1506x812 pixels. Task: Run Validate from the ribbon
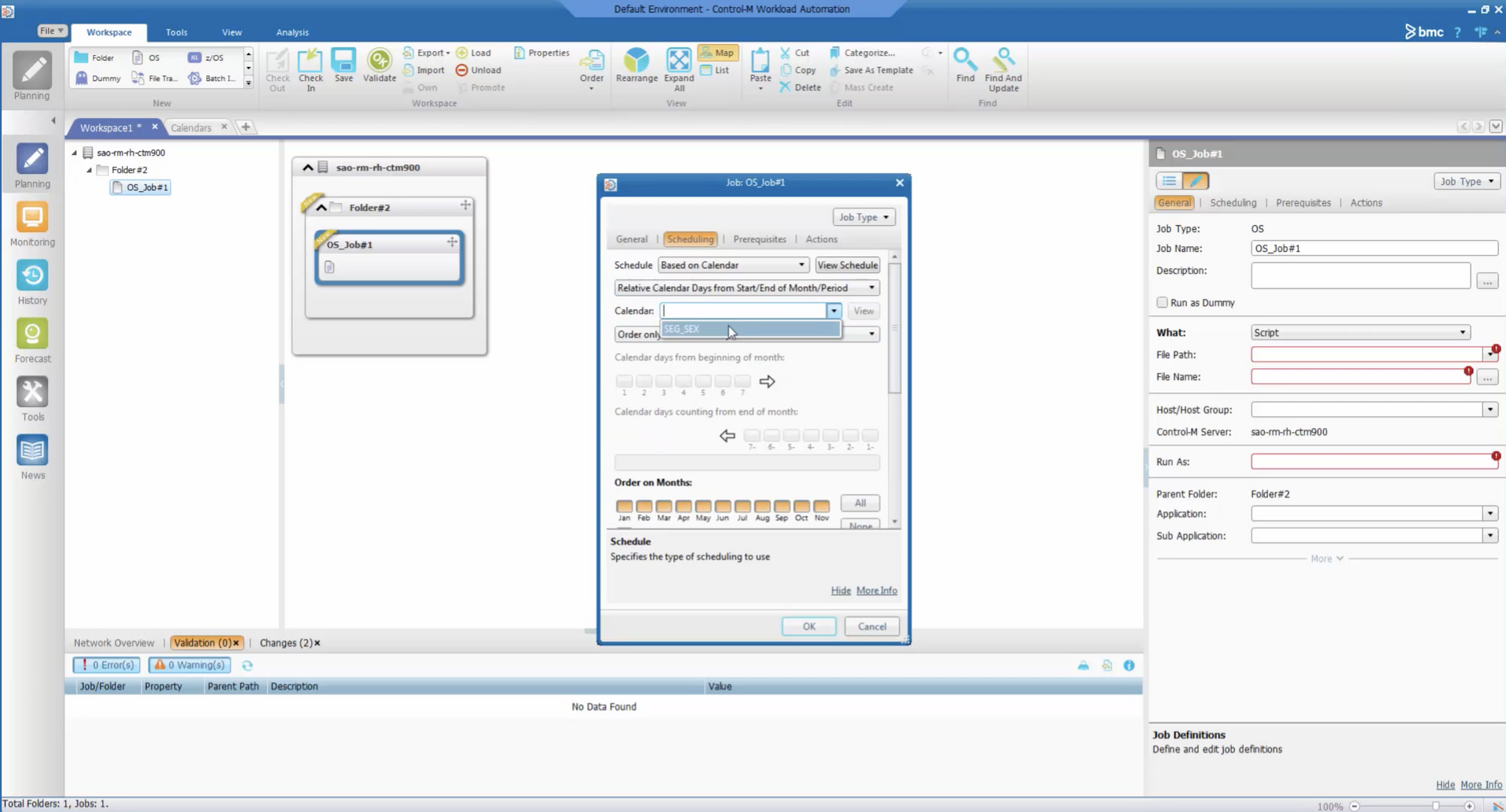(379, 65)
